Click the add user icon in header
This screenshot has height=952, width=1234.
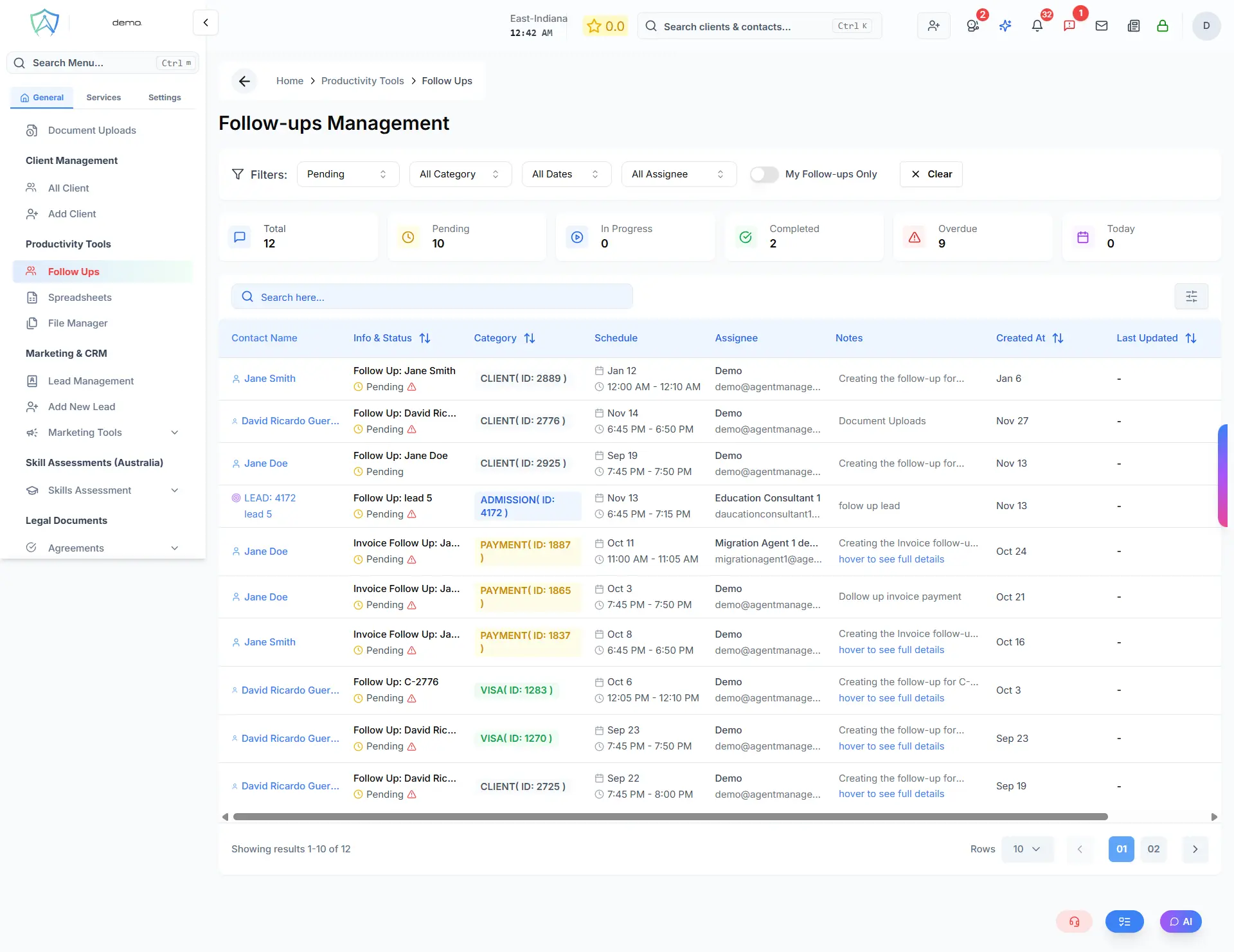tap(934, 26)
